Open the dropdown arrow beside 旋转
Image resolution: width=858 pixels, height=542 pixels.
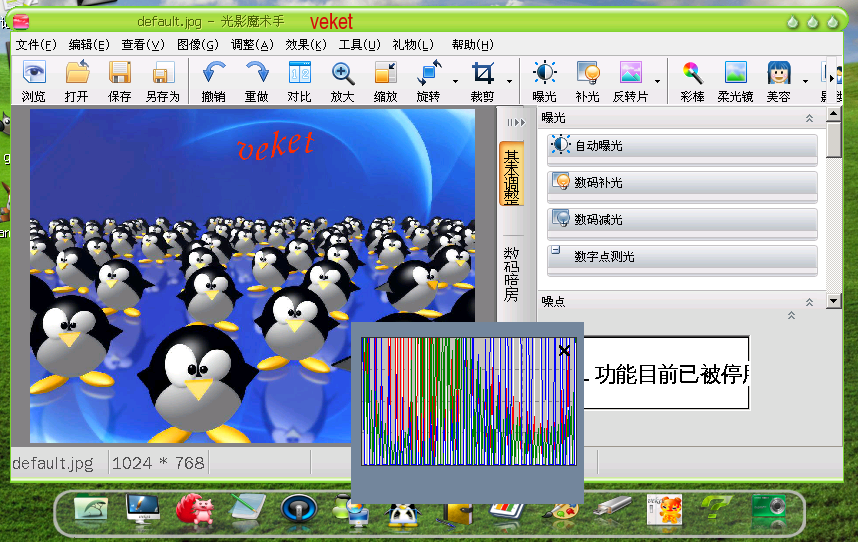click(455, 81)
